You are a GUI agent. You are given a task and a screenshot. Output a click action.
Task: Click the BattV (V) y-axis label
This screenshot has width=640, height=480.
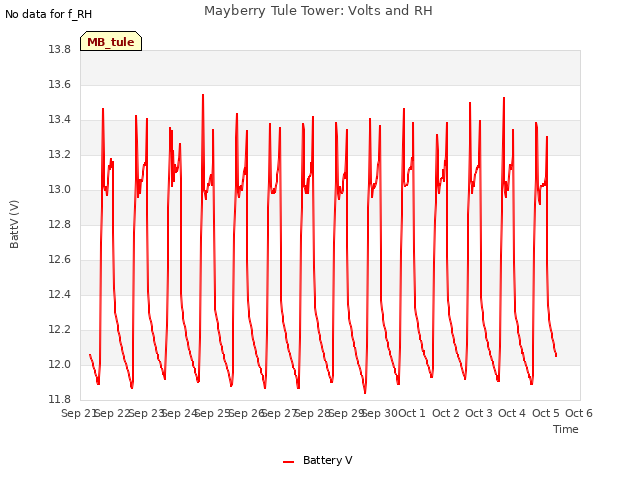(x=14, y=224)
